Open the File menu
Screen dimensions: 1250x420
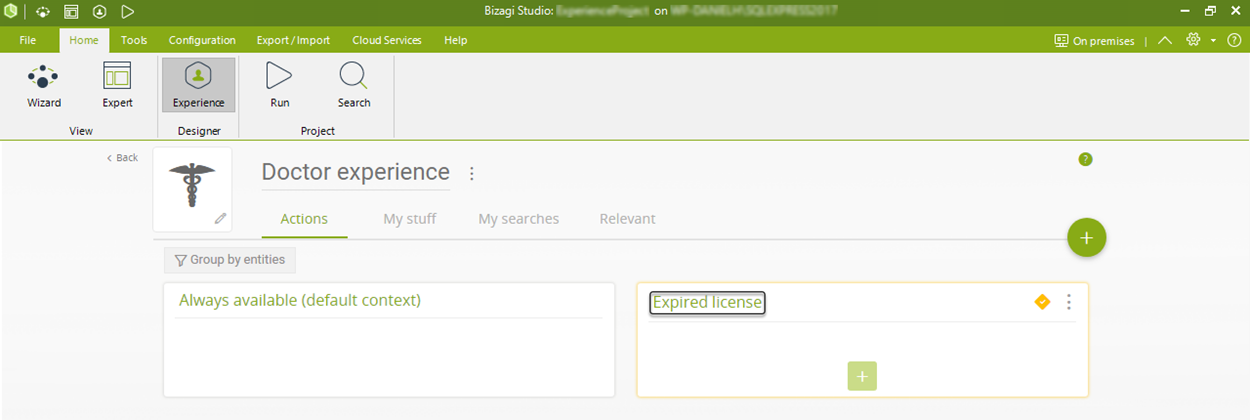coord(28,41)
